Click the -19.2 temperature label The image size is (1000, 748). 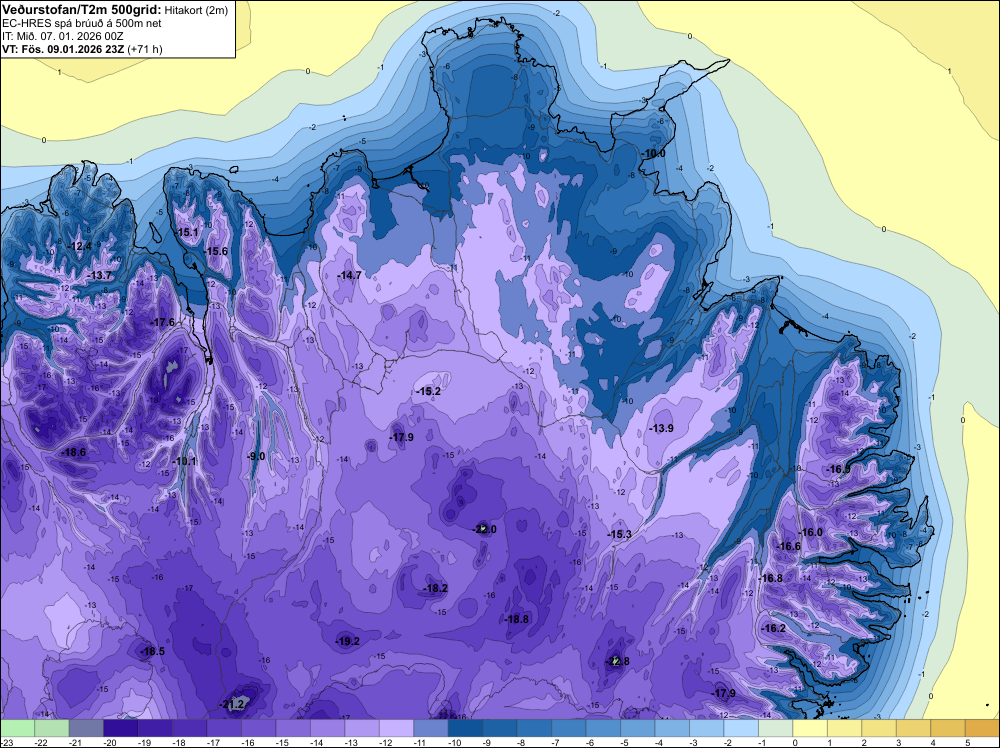(348, 642)
